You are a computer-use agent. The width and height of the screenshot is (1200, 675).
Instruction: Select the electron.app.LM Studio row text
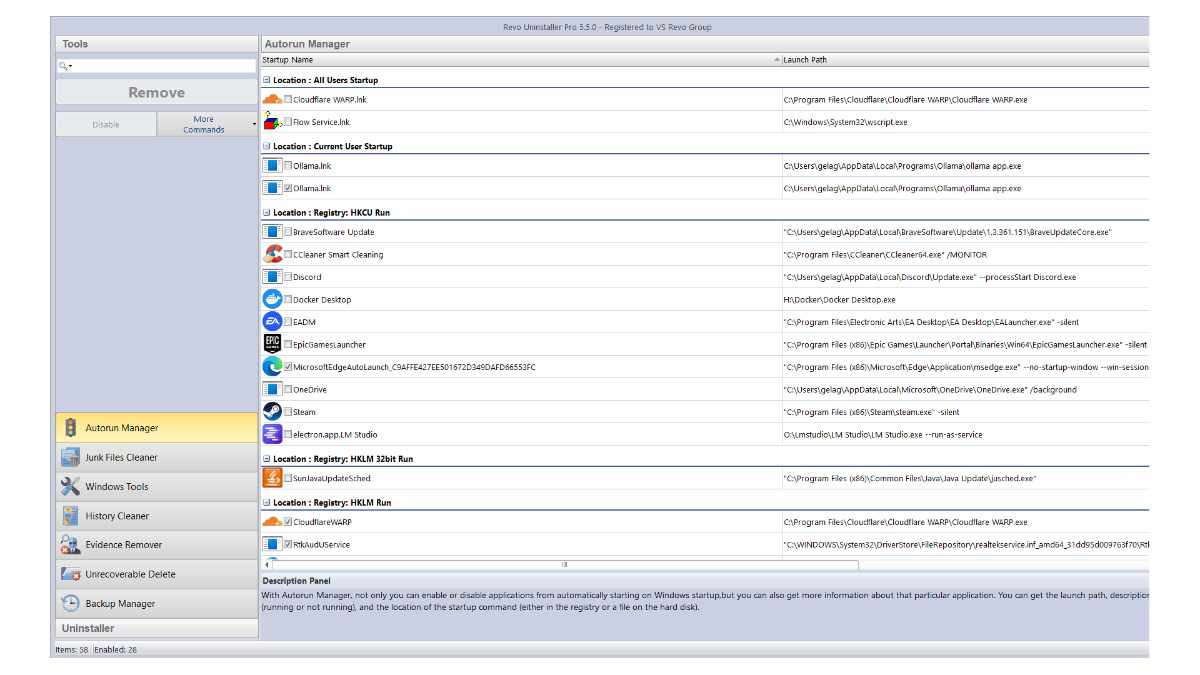coord(335,434)
